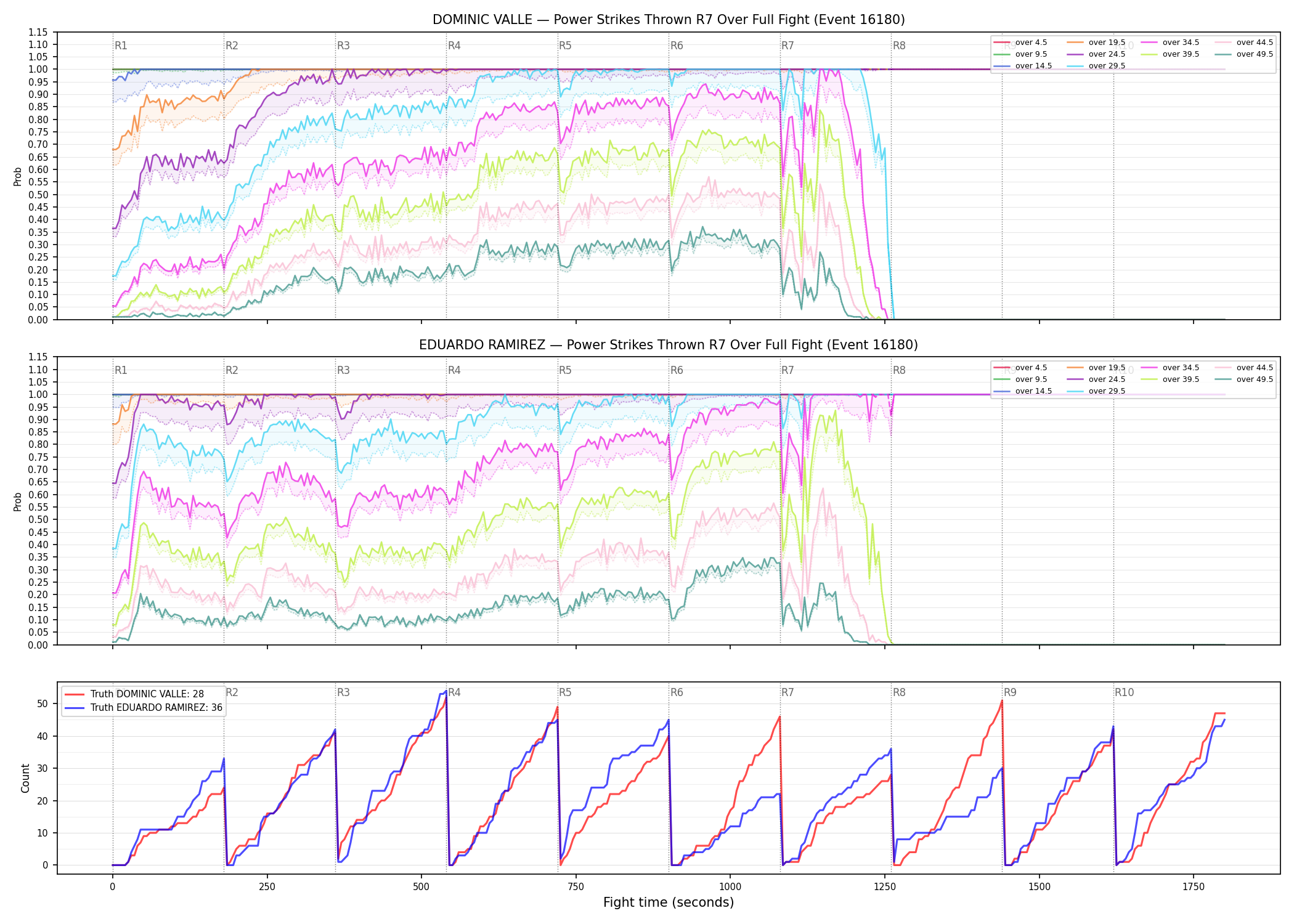Select 'over 19.5' in Valle chart legend
This screenshot has width=1294, height=924.
[x=1096, y=43]
